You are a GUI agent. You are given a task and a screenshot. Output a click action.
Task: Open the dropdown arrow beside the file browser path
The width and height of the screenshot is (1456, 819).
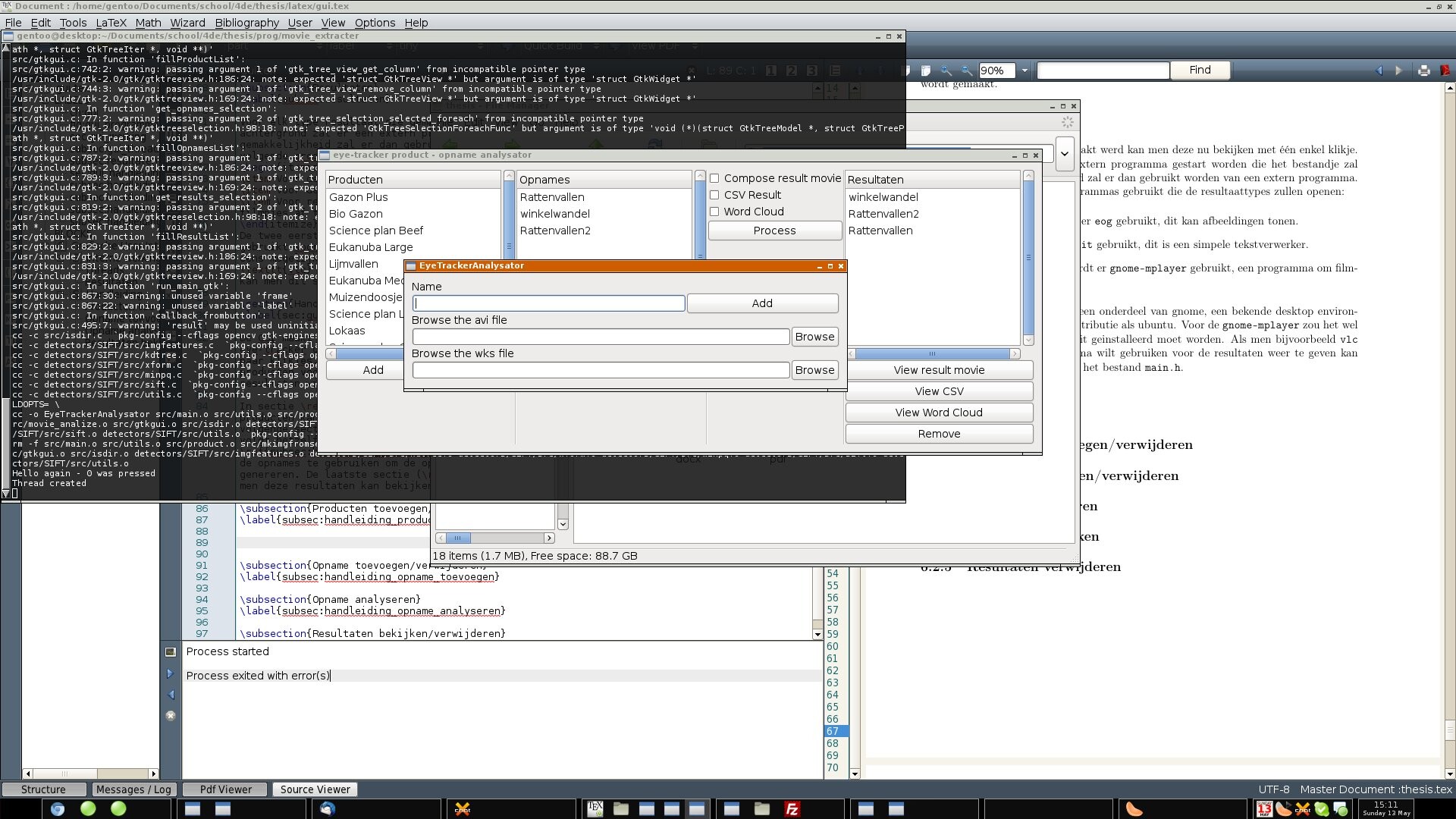pyautogui.click(x=1065, y=154)
